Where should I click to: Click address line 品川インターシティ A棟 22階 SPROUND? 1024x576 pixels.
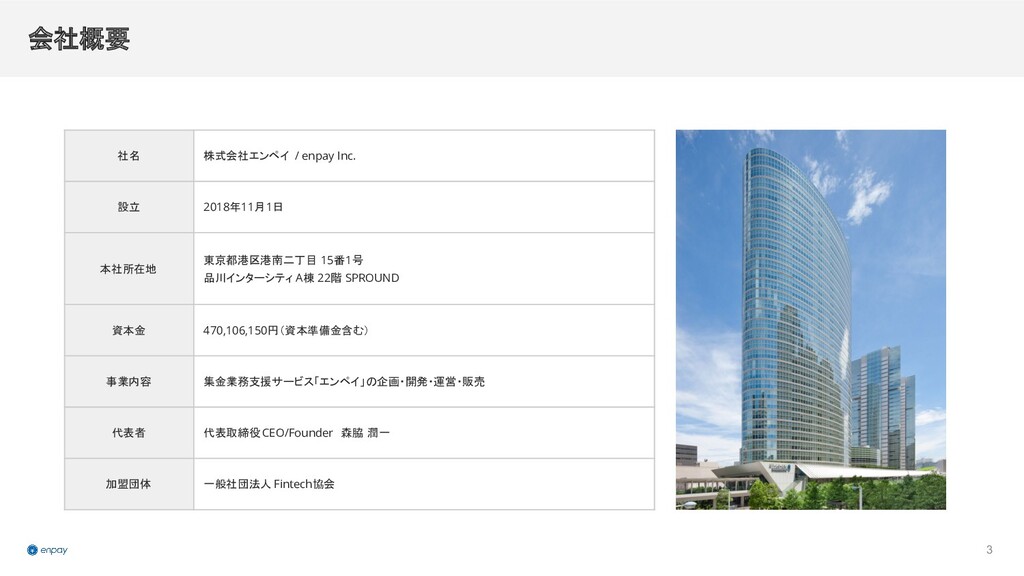click(301, 278)
